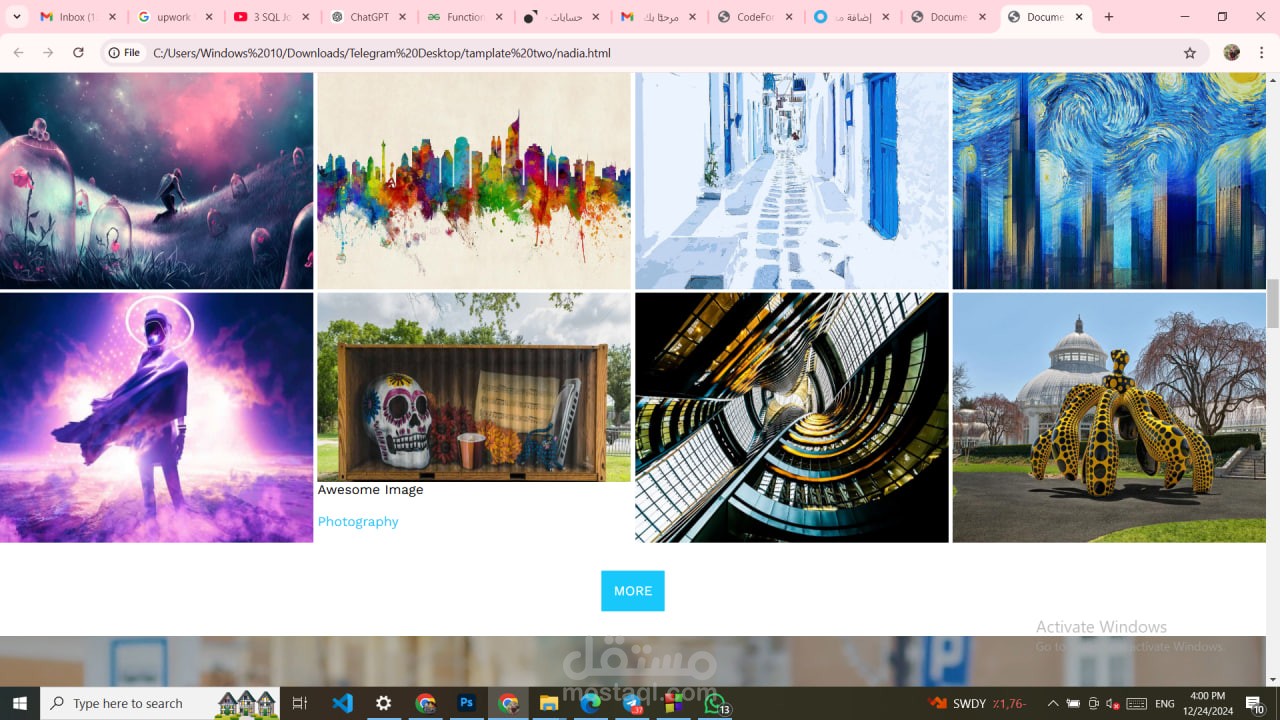Click the SWDY stock widget
The width and height of the screenshot is (1280, 720).
tap(977, 703)
